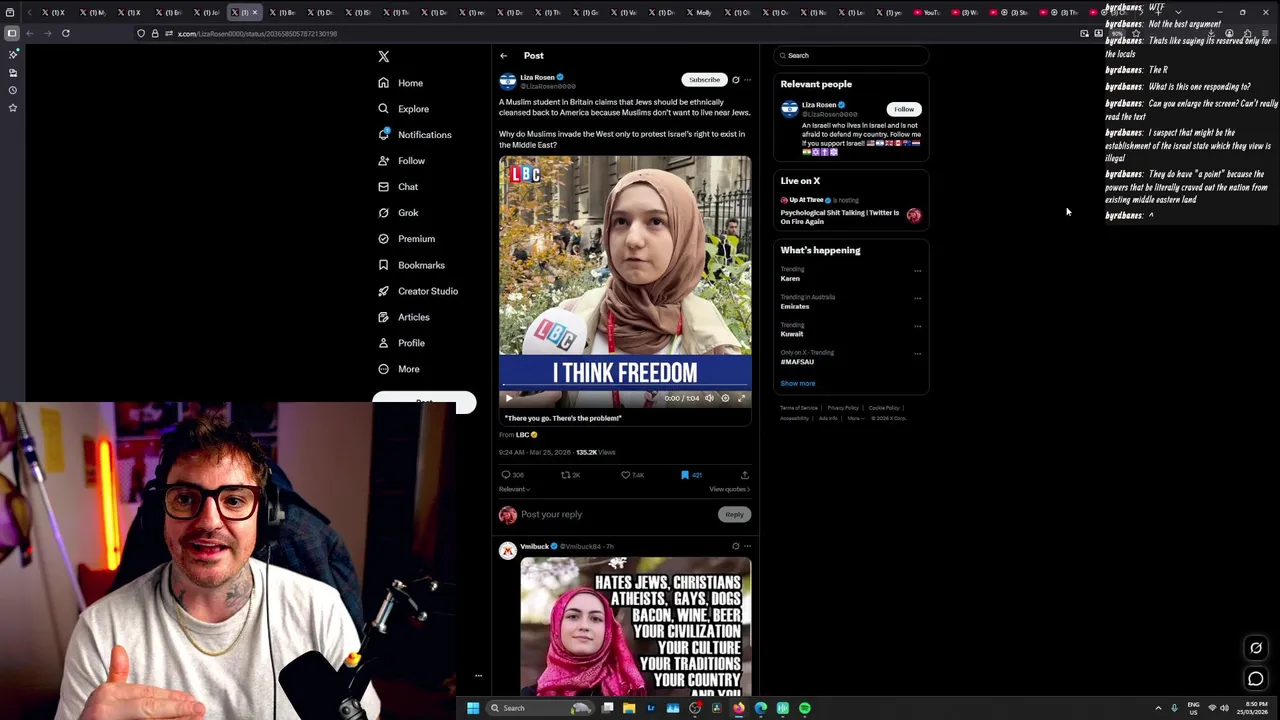Go back using the Post arrow
1280x720 pixels.
click(x=504, y=56)
